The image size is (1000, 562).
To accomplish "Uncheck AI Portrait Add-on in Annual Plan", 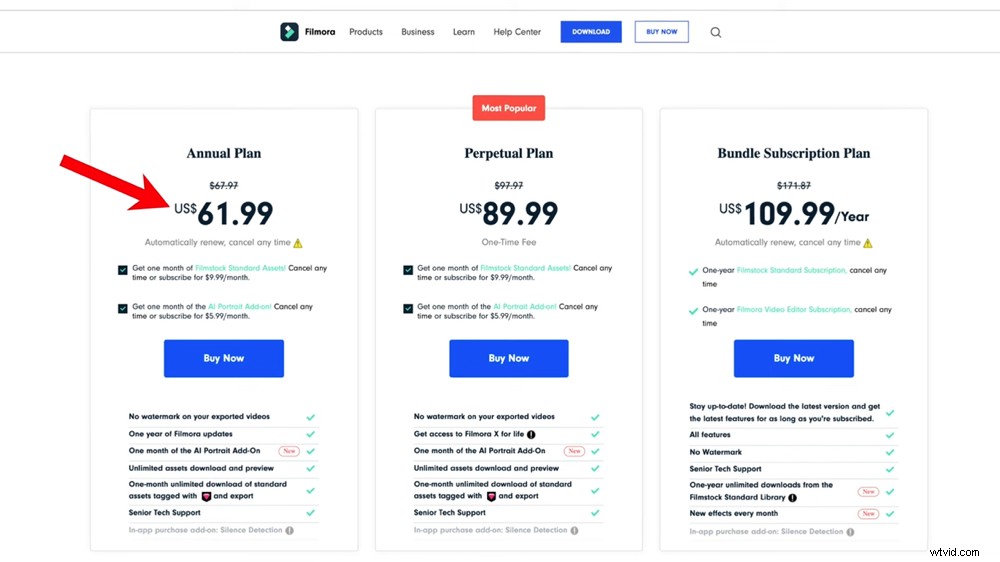I will point(122,308).
